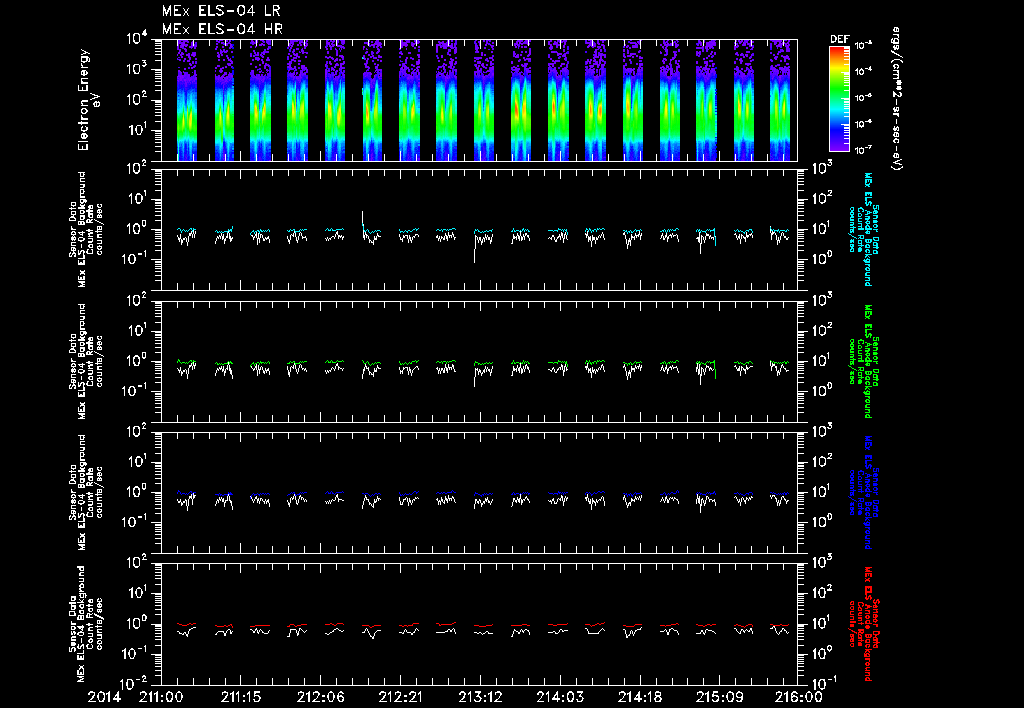
Task: Click the 'MEx ELS-04 HR' title line
Action: coord(222,29)
